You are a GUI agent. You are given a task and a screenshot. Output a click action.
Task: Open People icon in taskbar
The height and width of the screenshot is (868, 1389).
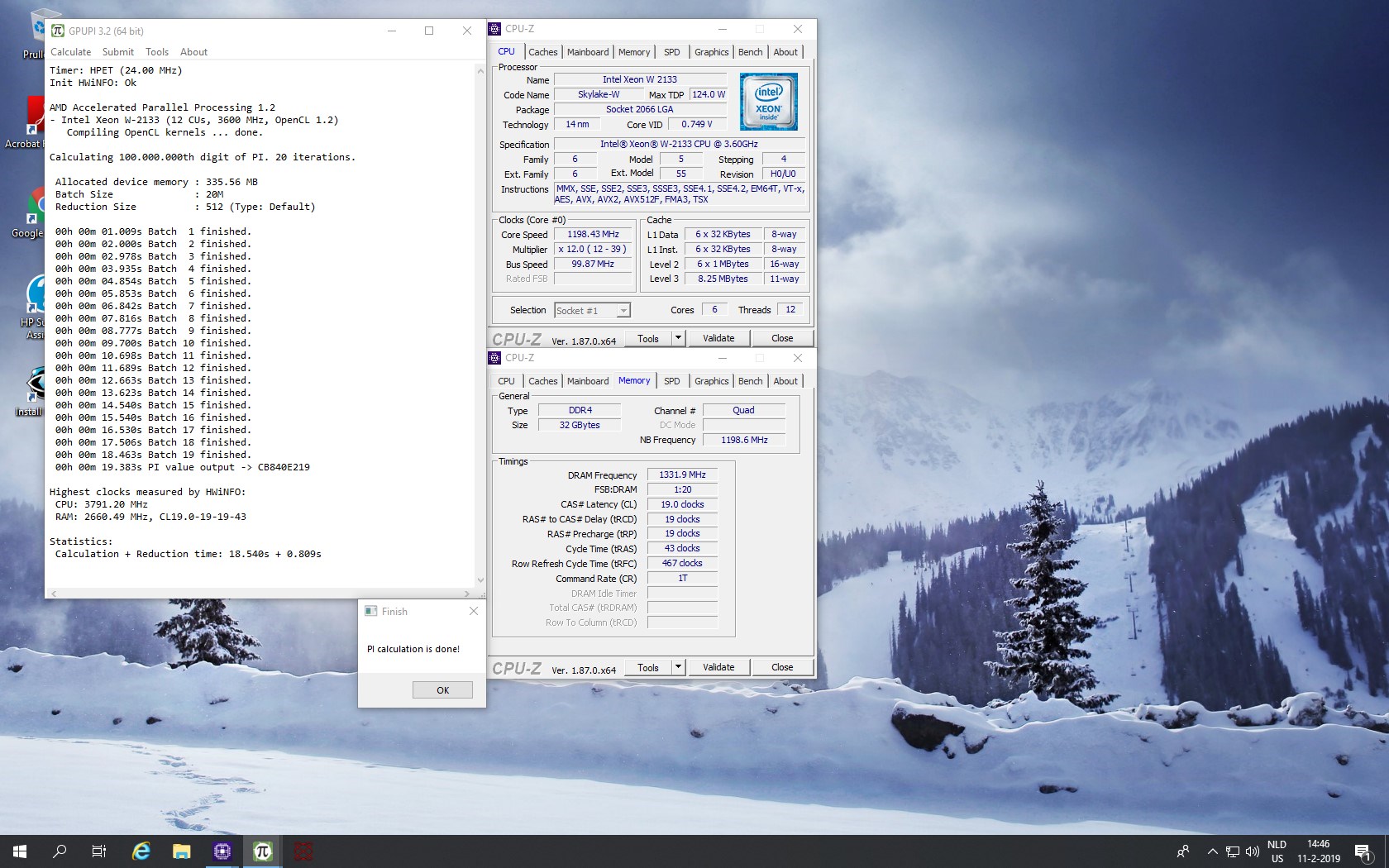point(1183,851)
